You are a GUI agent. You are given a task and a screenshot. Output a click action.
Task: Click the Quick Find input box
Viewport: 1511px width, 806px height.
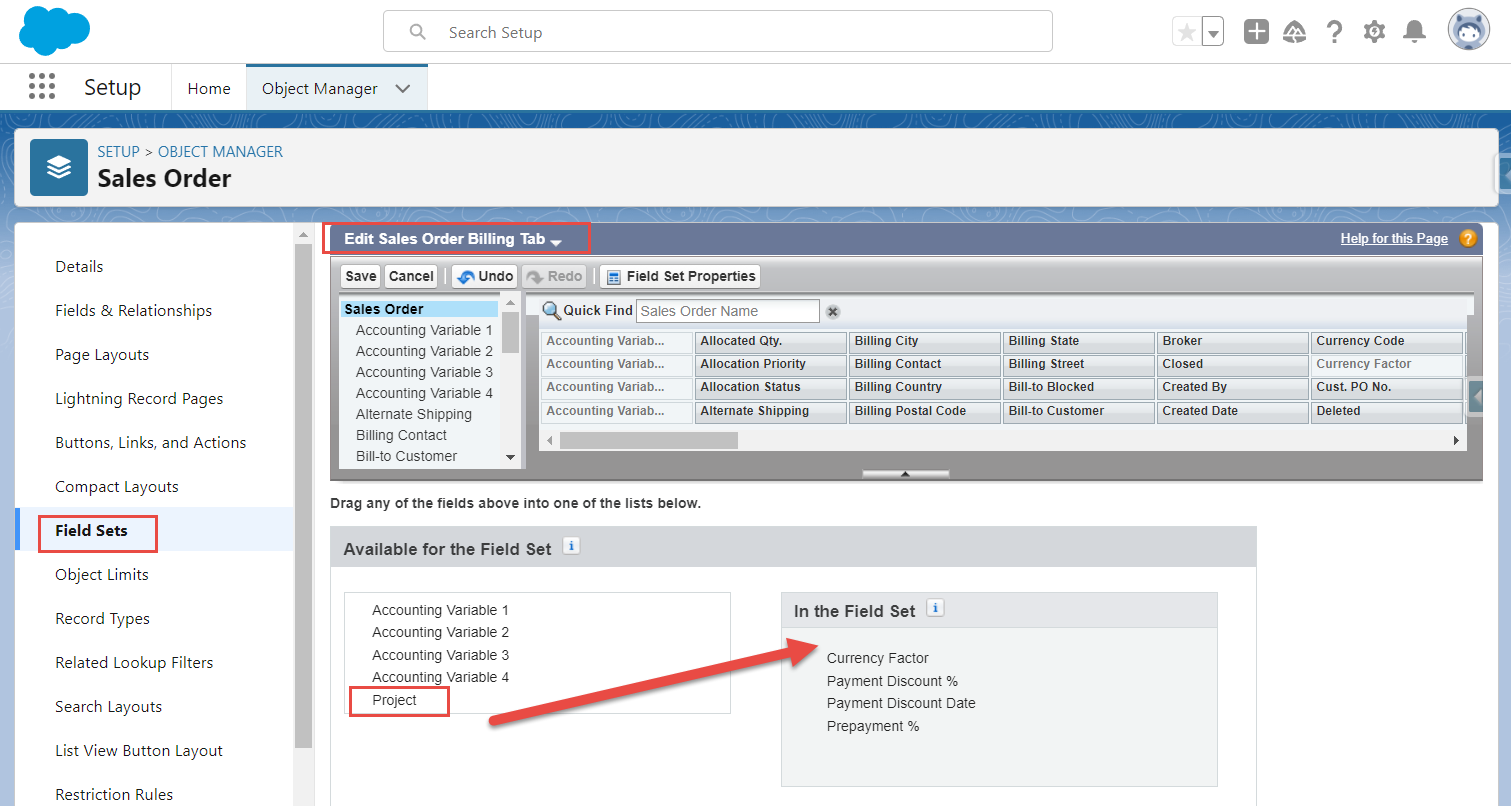pyautogui.click(x=728, y=311)
